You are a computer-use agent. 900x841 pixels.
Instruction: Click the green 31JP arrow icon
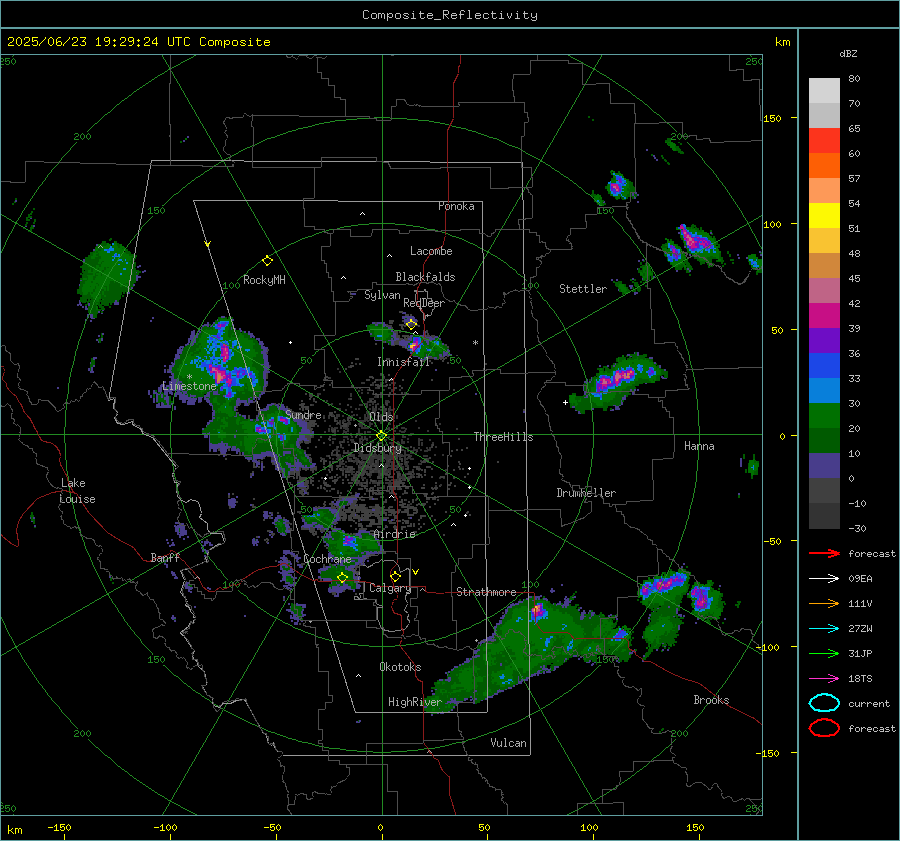point(824,653)
